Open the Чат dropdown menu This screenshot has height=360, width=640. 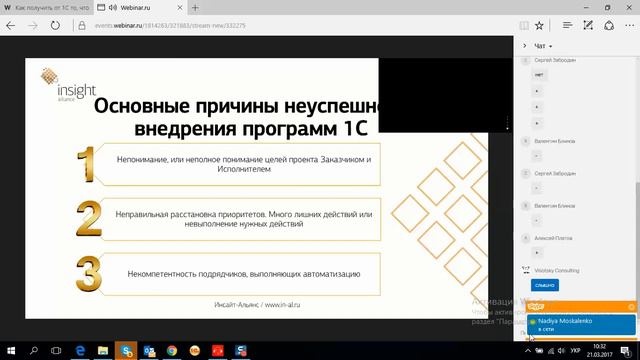point(543,46)
